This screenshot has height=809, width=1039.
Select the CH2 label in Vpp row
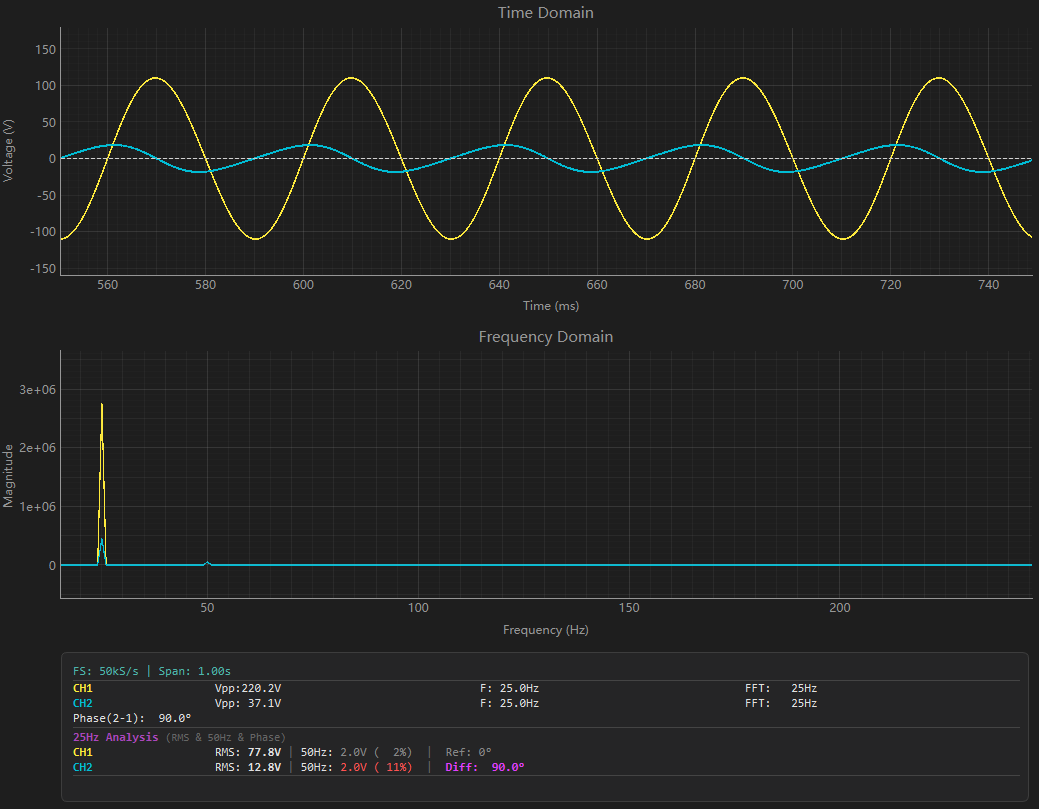[x=83, y=703]
